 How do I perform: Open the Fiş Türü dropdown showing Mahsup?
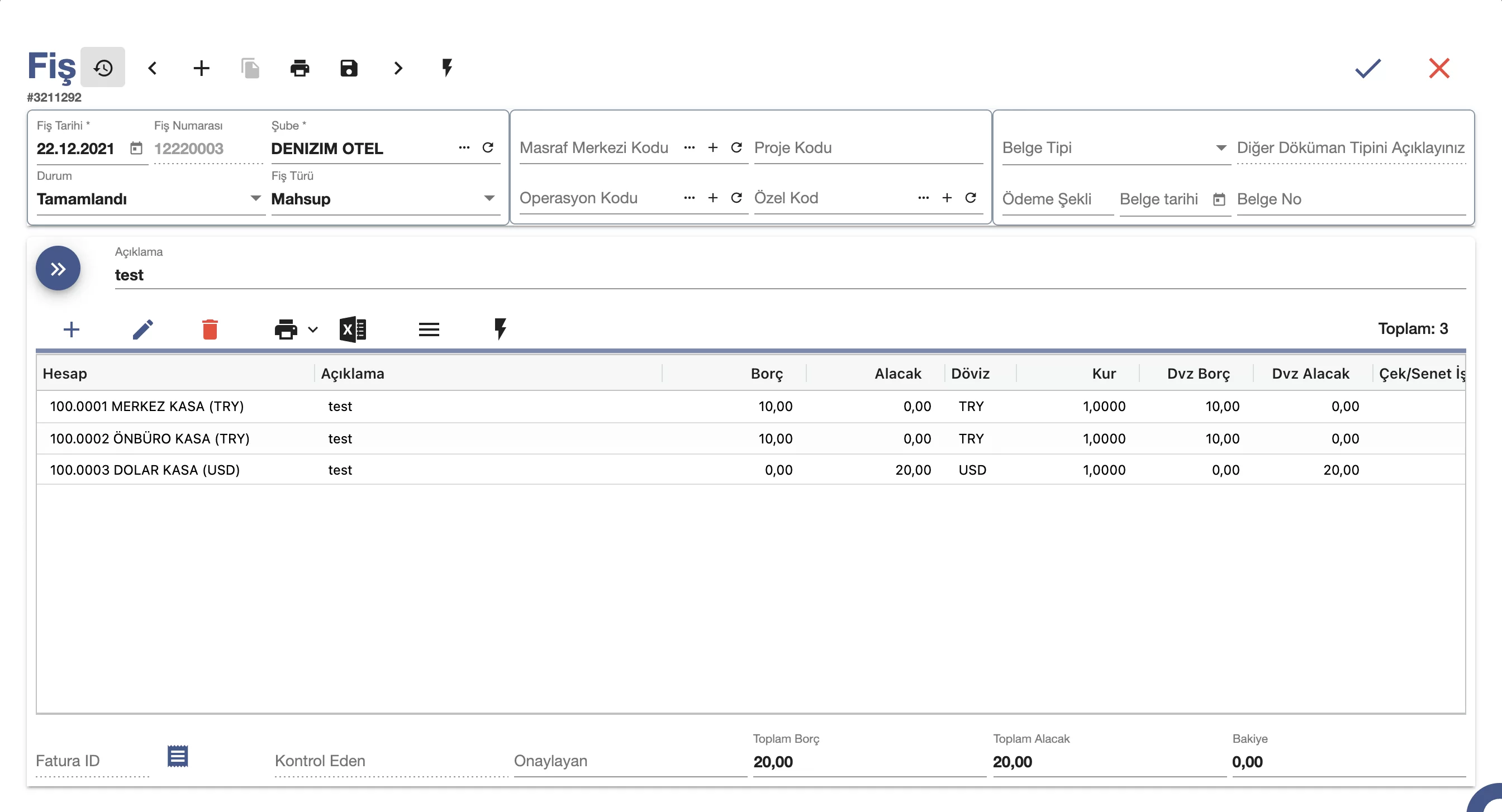coord(384,199)
